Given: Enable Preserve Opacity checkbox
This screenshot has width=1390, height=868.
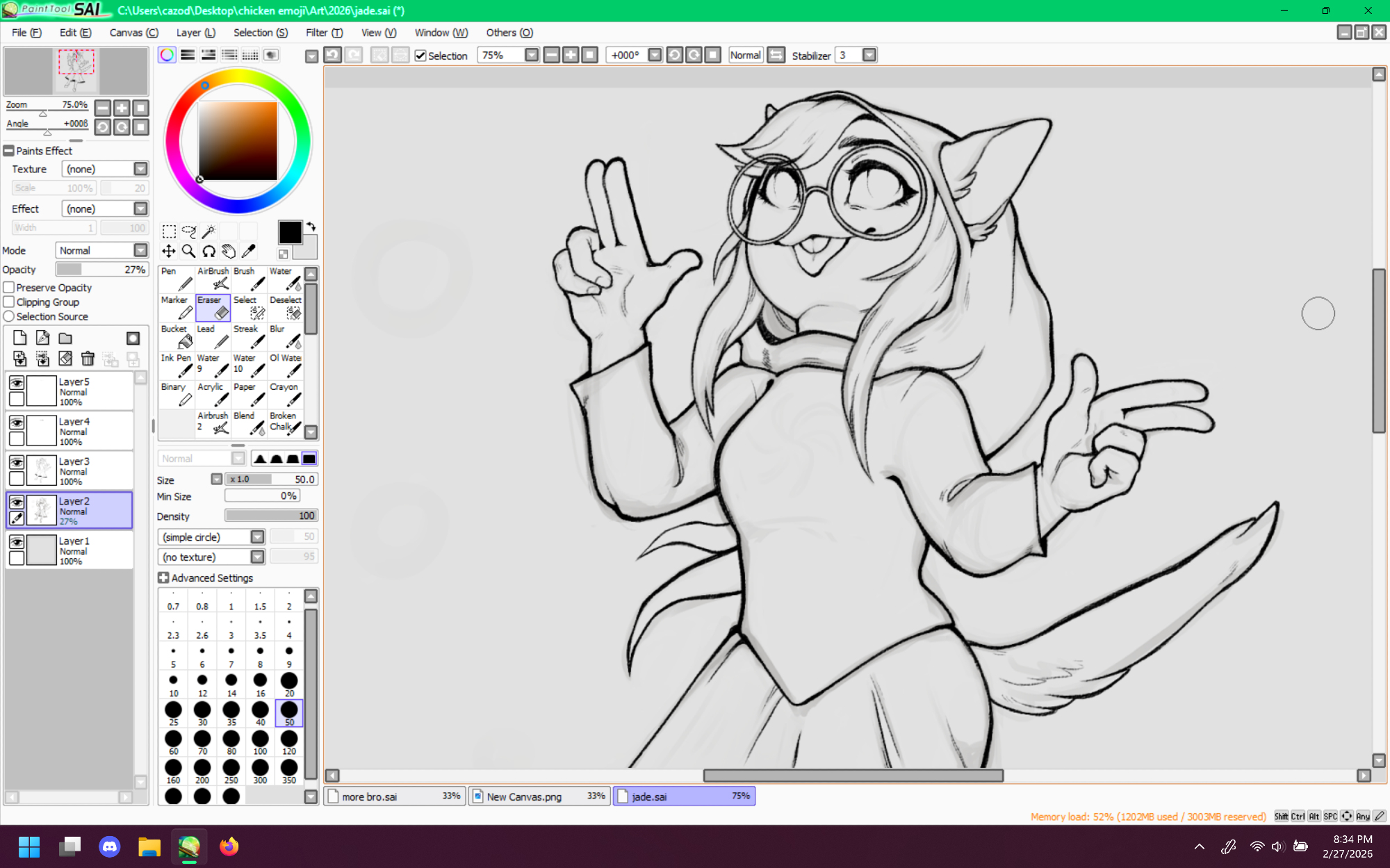Looking at the screenshot, I should point(9,287).
